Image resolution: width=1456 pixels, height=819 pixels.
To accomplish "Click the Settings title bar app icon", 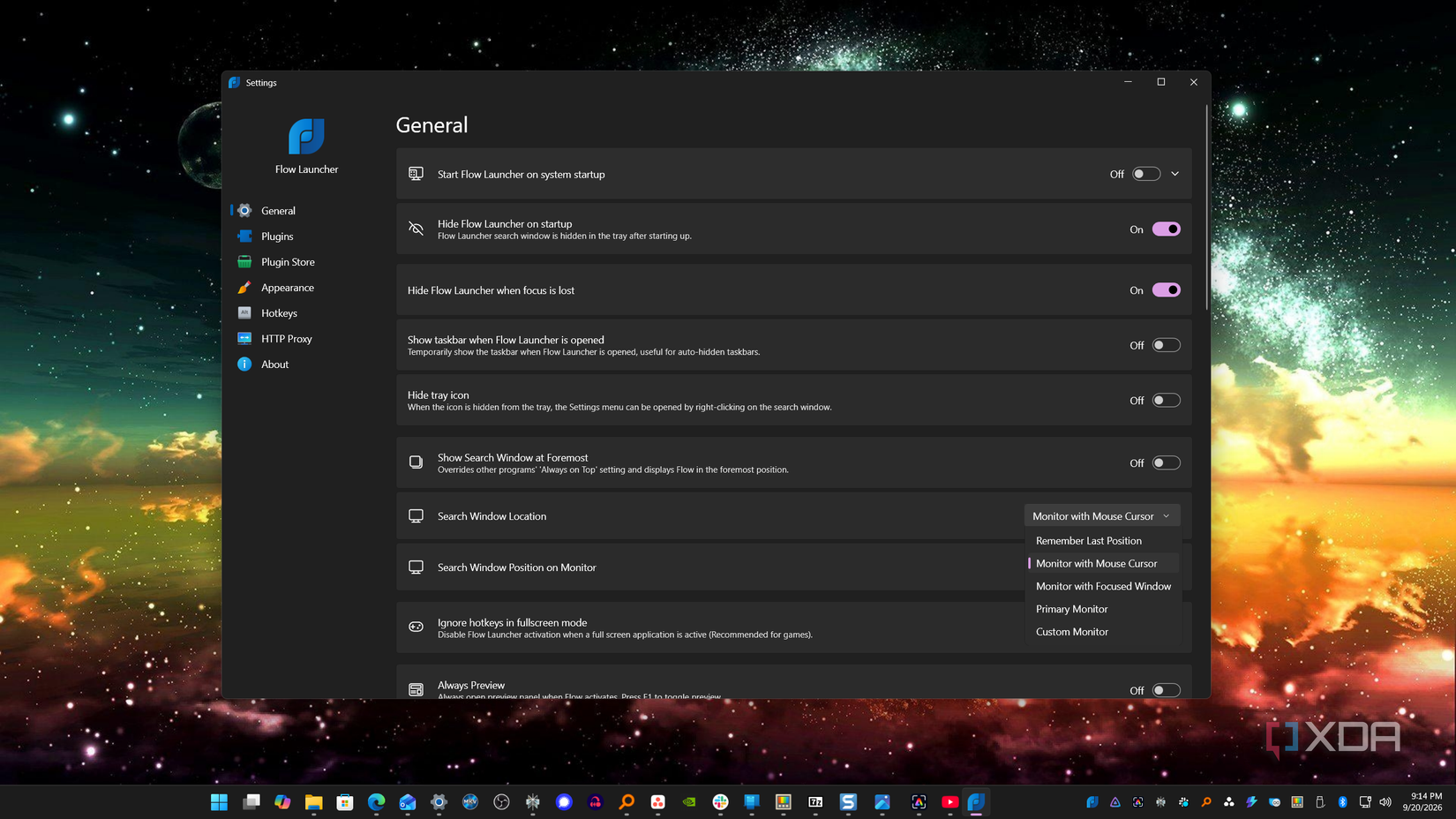I will (234, 82).
